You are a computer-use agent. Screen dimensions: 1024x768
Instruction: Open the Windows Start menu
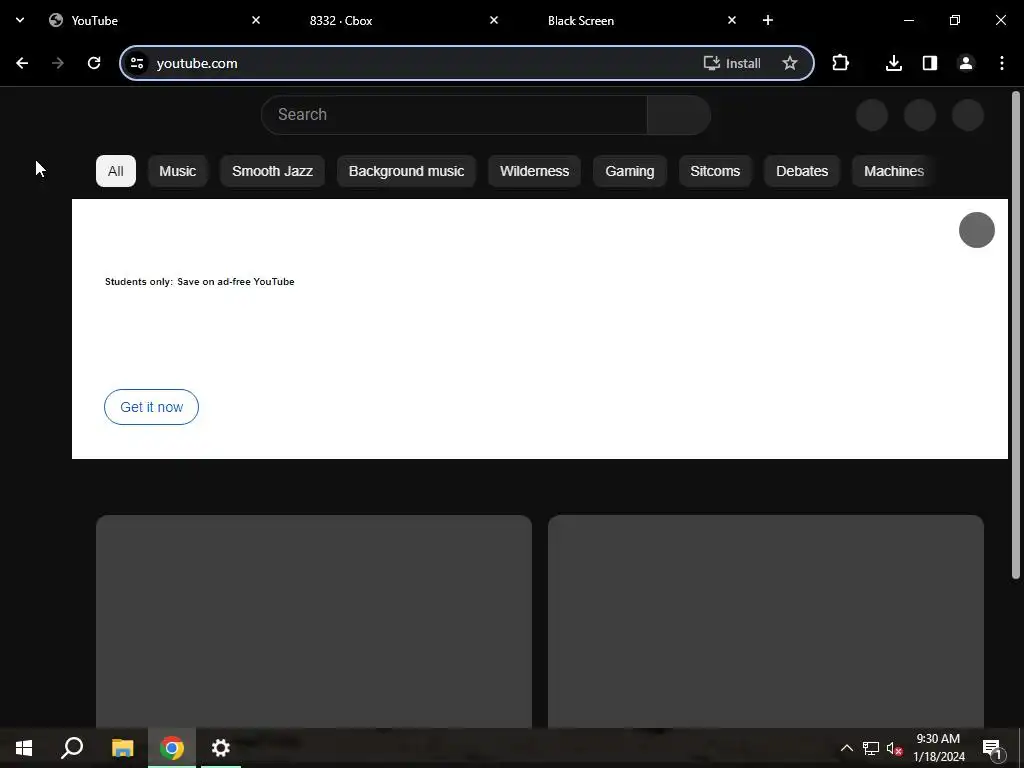coord(24,748)
